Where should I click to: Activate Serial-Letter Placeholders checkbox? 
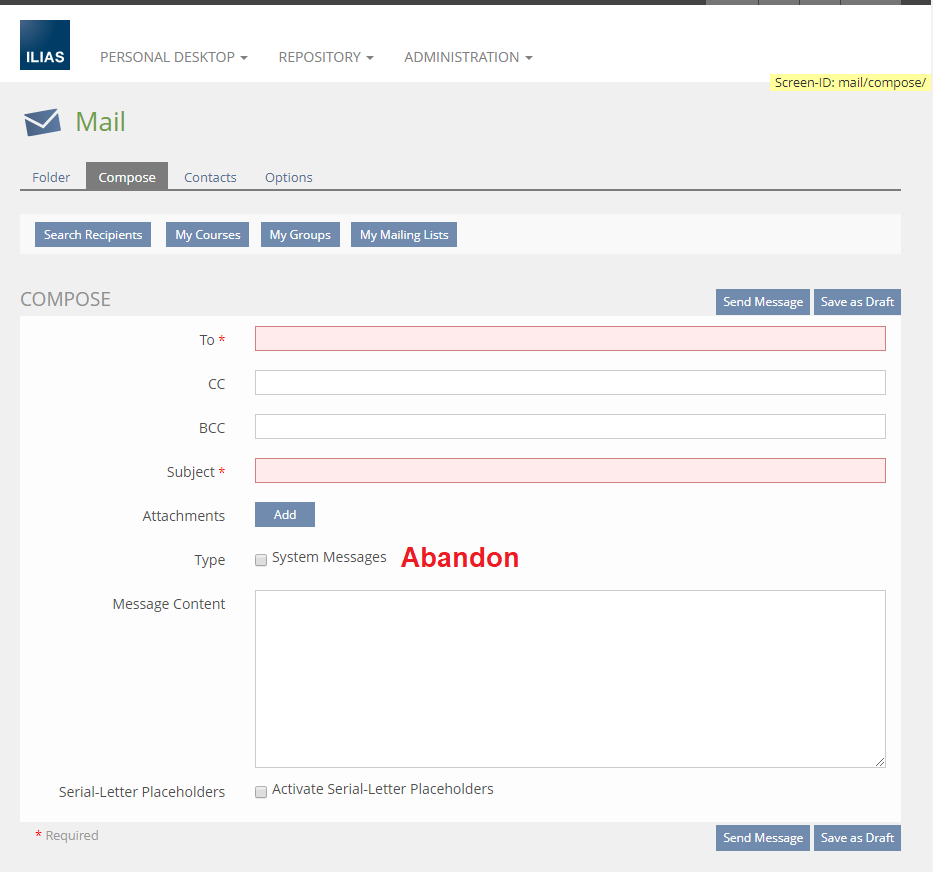pos(262,791)
